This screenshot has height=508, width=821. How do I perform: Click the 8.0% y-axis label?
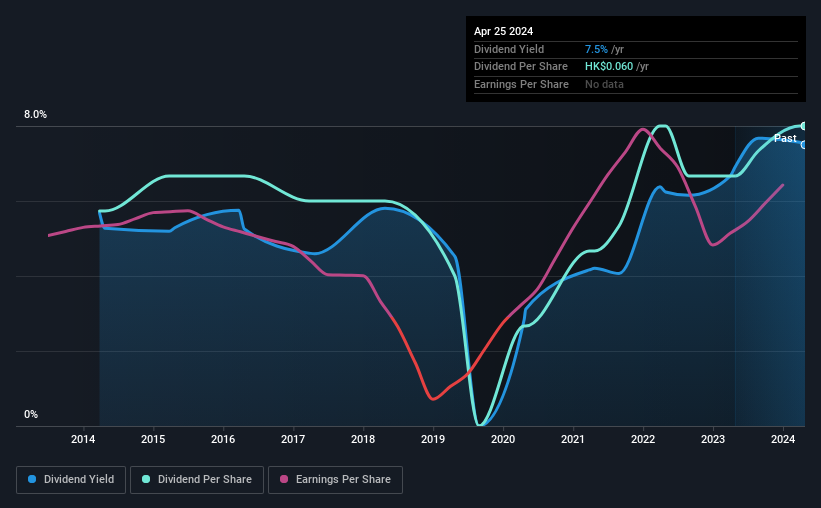point(35,114)
